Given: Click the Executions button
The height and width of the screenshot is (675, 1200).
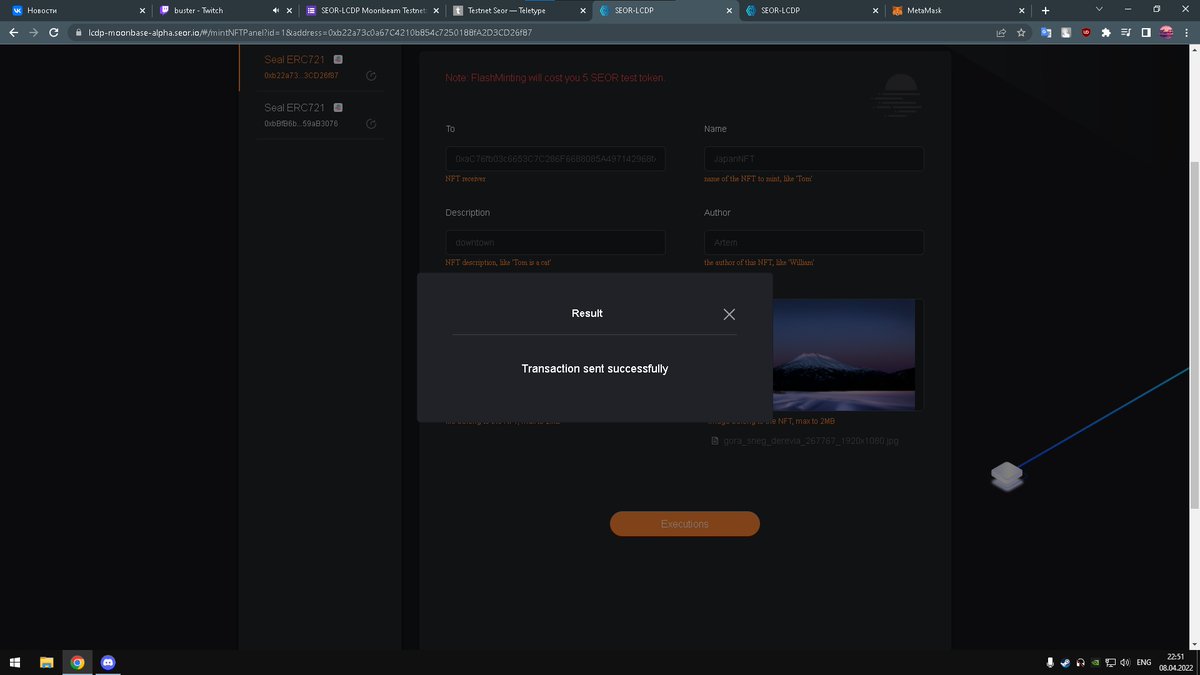Looking at the screenshot, I should [x=685, y=524].
